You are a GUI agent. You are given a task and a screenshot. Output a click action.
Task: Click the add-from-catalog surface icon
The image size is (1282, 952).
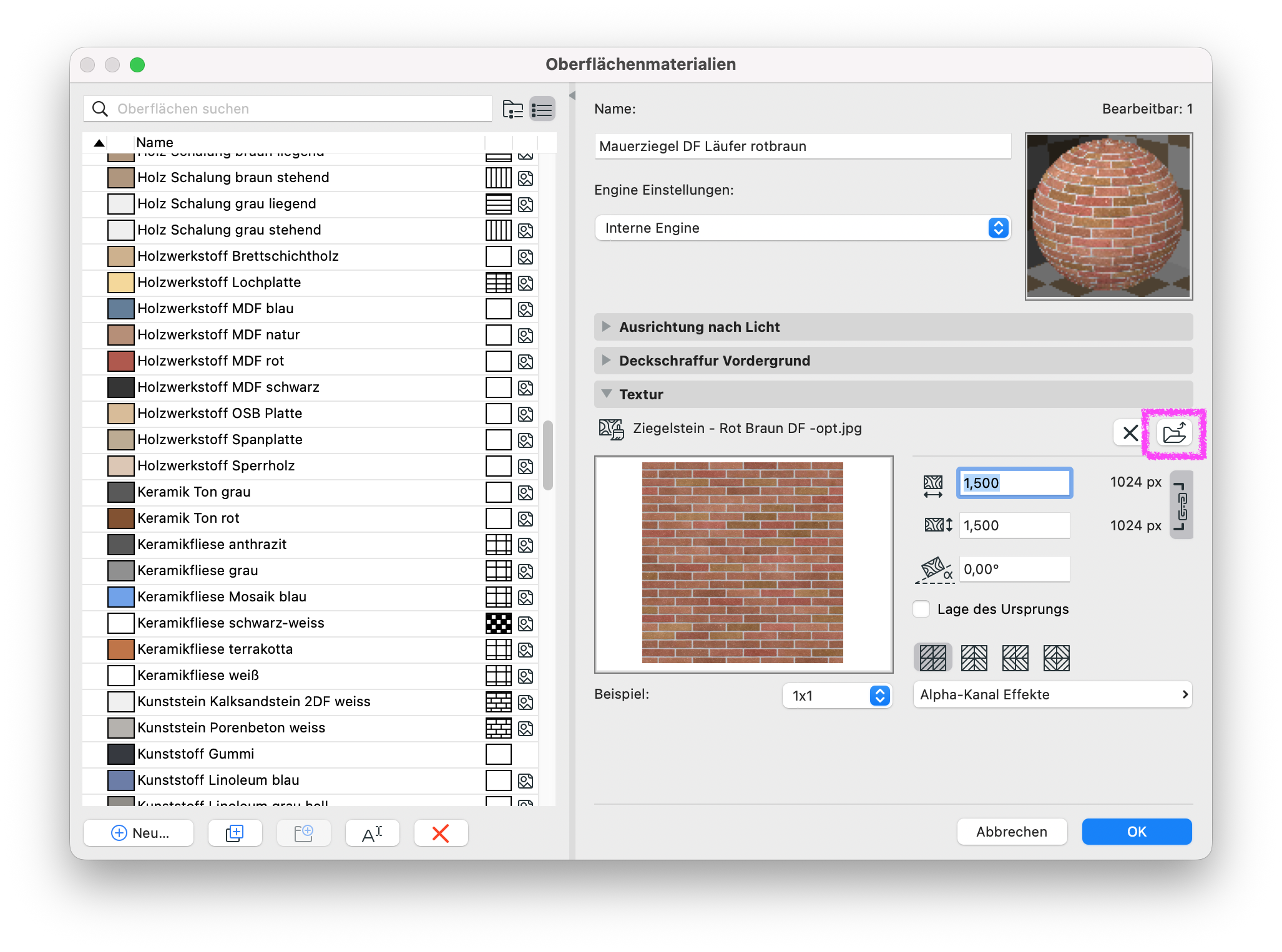pyautogui.click(x=303, y=833)
